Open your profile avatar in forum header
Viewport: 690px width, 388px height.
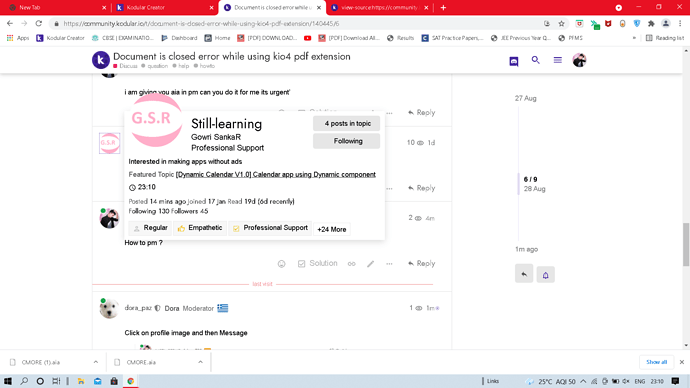click(579, 60)
